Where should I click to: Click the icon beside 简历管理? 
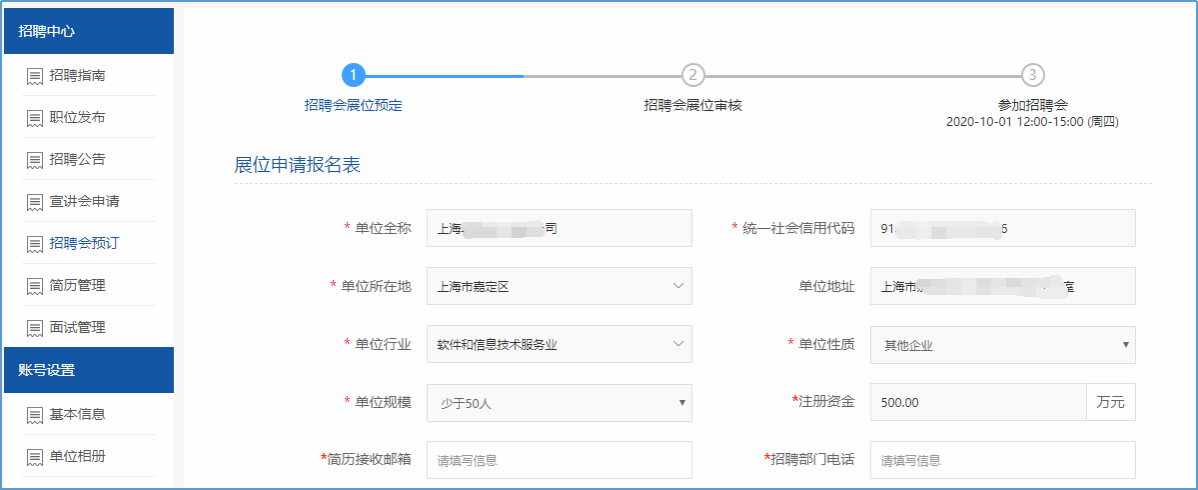pyautogui.click(x=34, y=286)
